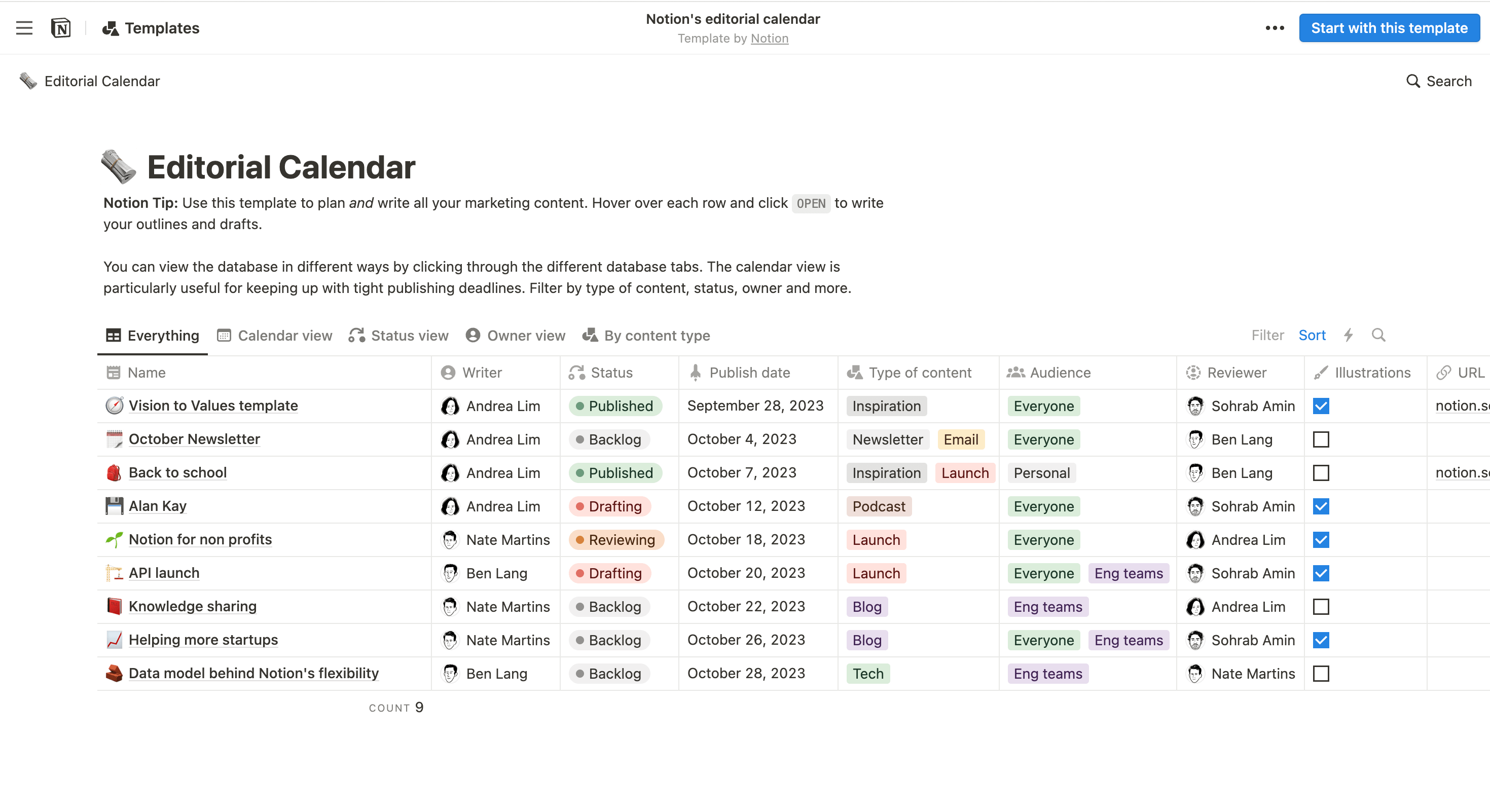Screen dimensions: 1490x812
Task: Open the COUNT calculation menu under the Name column
Action: tap(396, 708)
